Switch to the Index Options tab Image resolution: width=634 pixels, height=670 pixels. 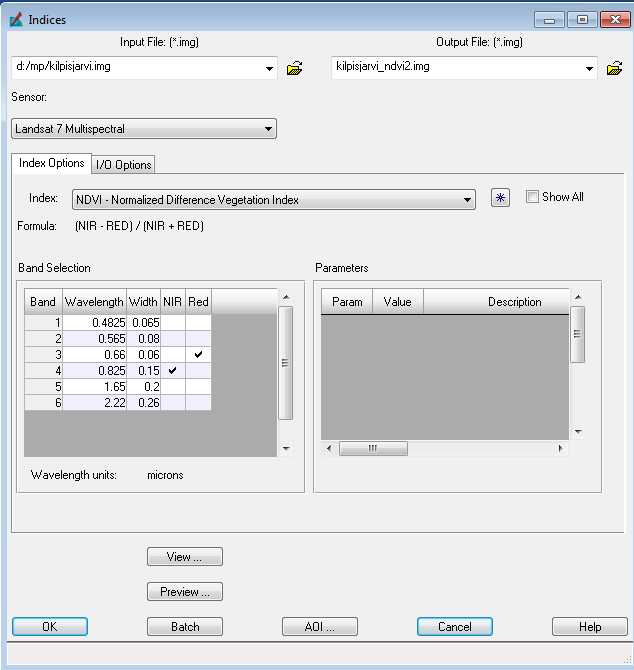pyautogui.click(x=51, y=163)
